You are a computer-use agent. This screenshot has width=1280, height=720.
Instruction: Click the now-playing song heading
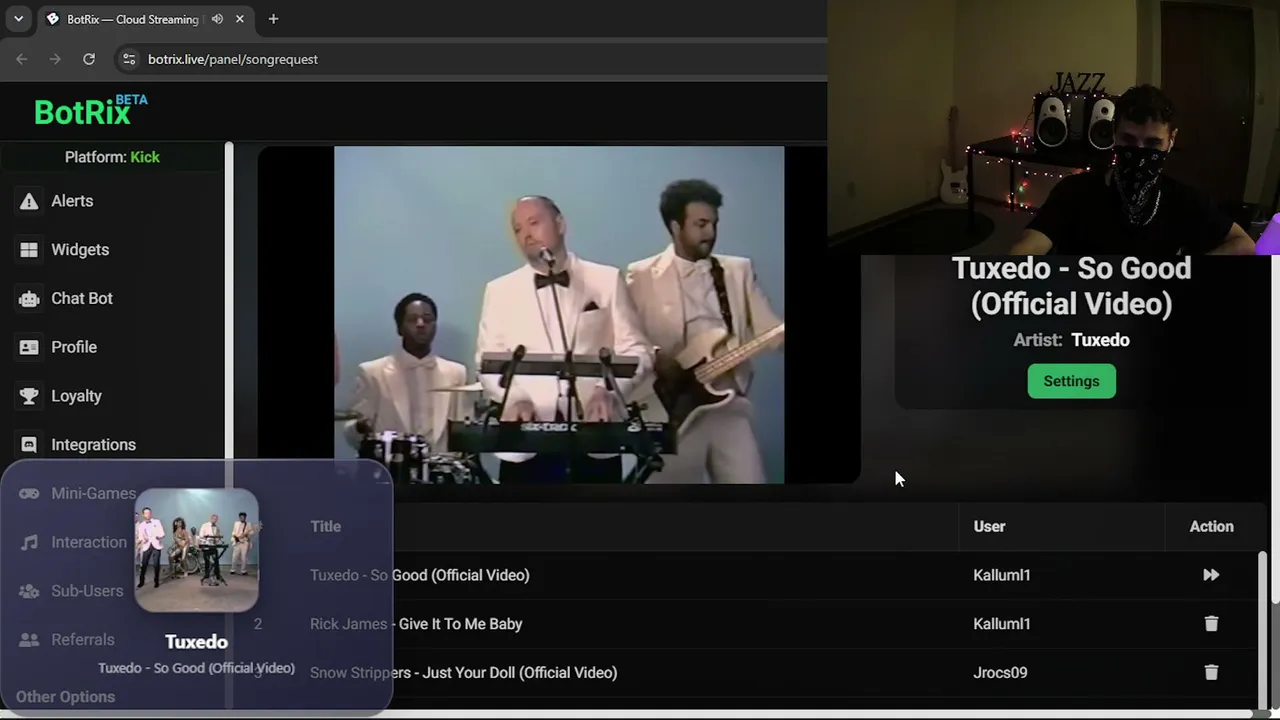1071,286
